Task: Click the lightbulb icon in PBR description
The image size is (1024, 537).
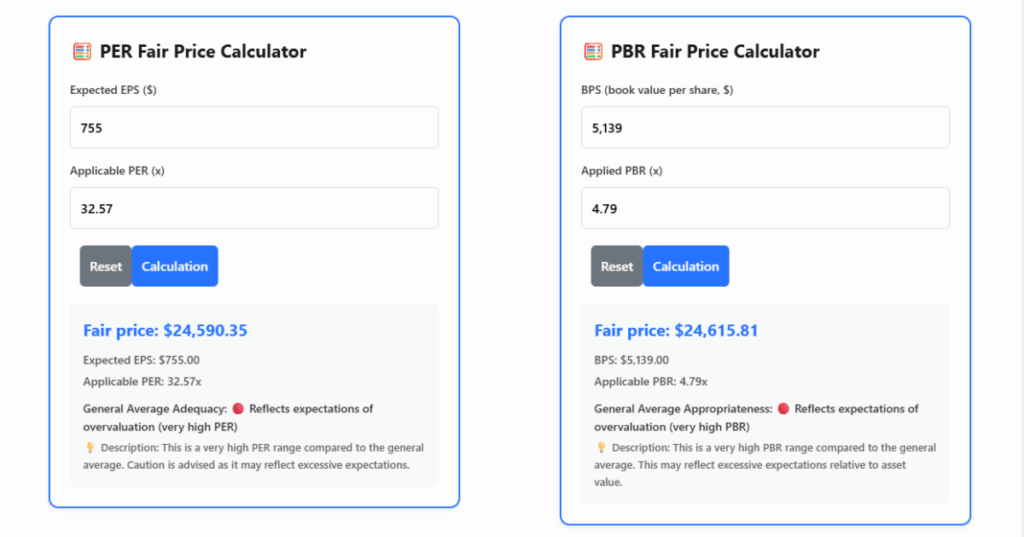Action: [601, 447]
